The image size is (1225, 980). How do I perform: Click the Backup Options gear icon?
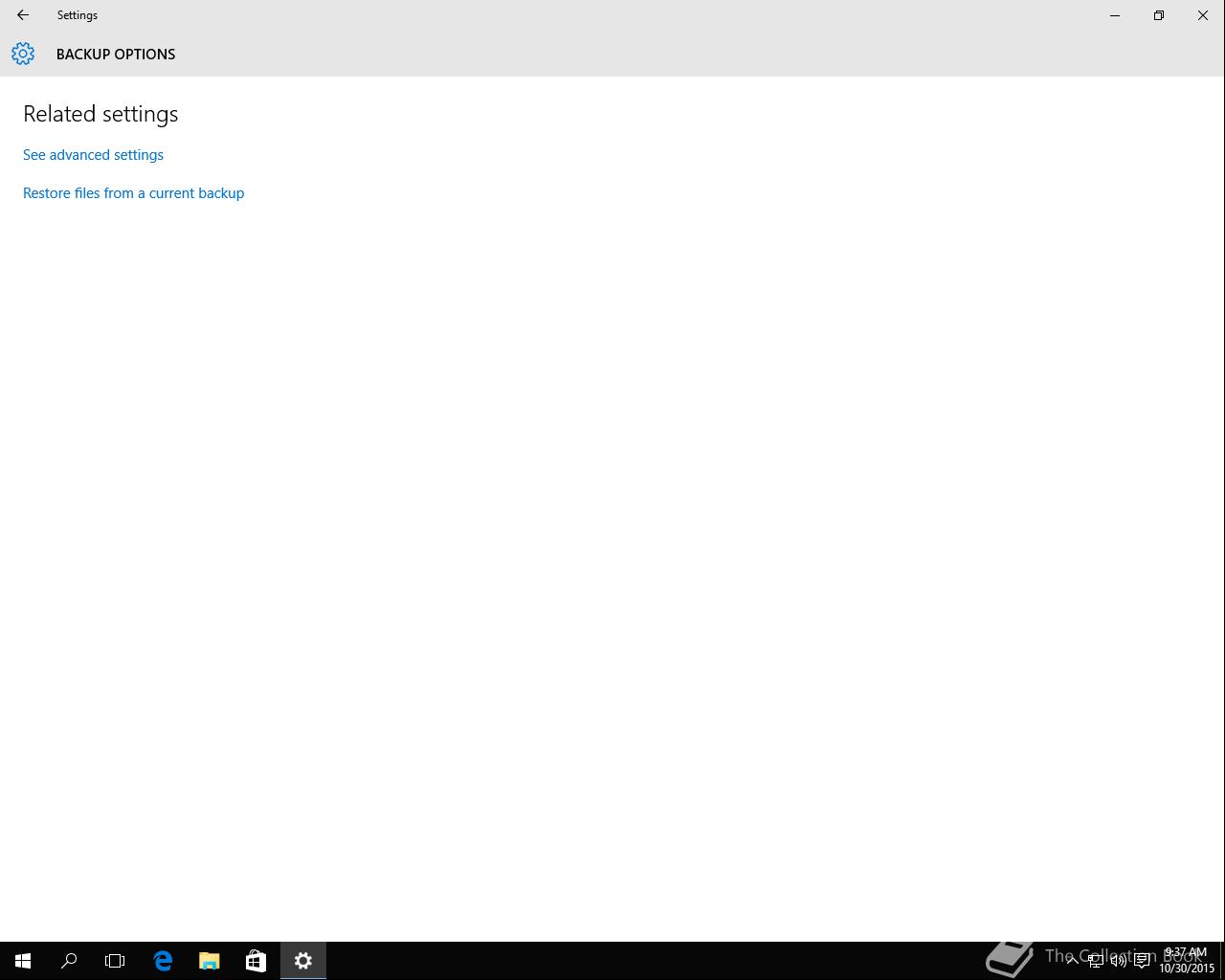pos(23,54)
